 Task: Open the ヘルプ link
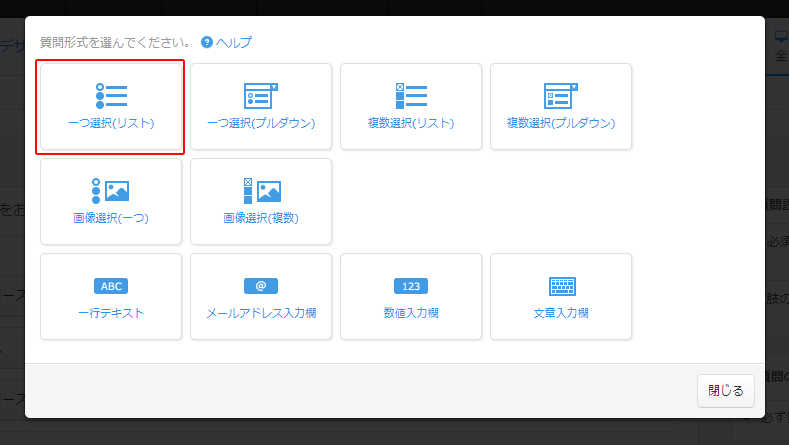(x=234, y=43)
